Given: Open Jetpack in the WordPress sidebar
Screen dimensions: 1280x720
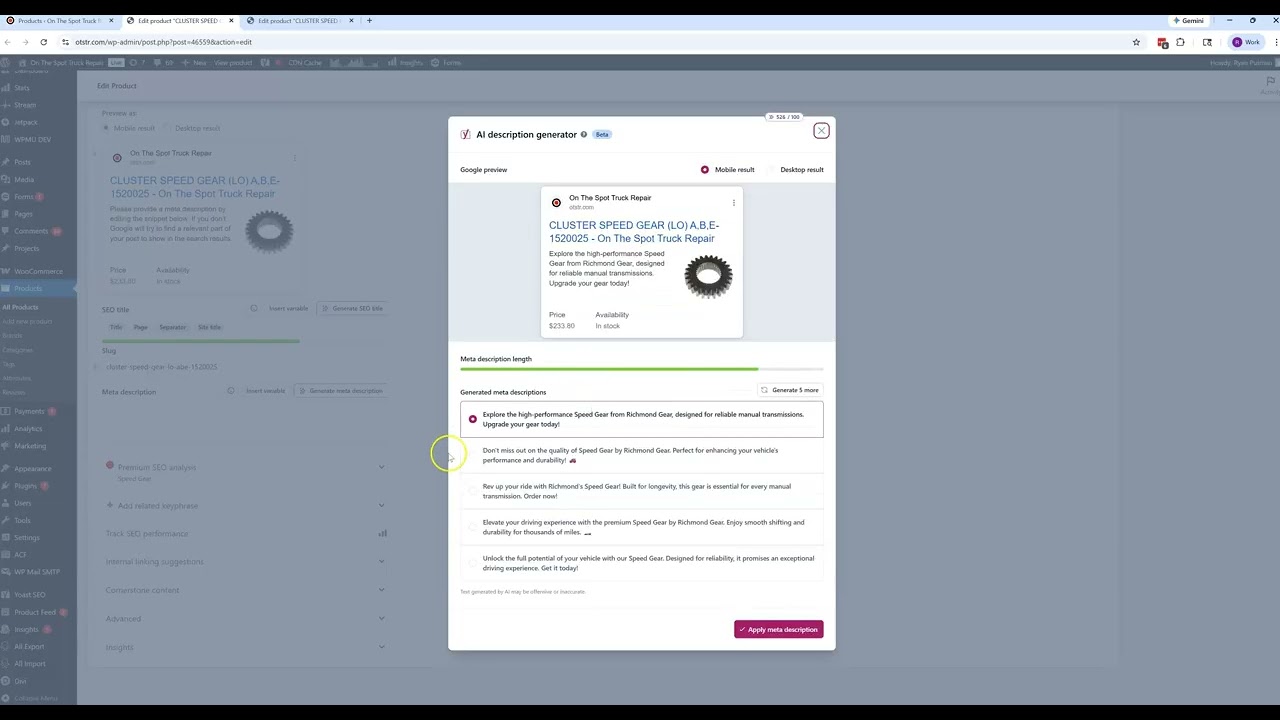Looking at the screenshot, I should coord(24,122).
